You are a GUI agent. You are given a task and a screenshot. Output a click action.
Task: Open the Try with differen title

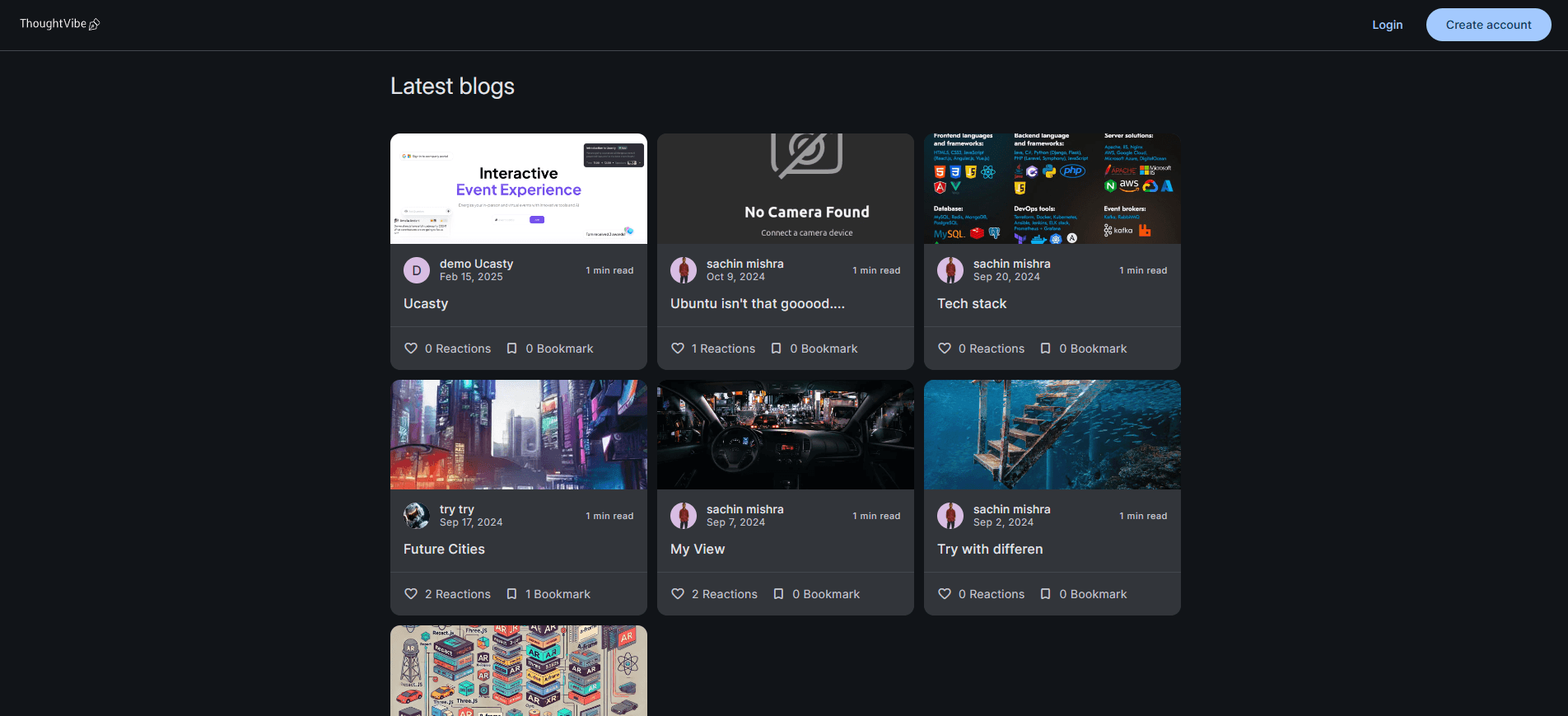coord(990,549)
